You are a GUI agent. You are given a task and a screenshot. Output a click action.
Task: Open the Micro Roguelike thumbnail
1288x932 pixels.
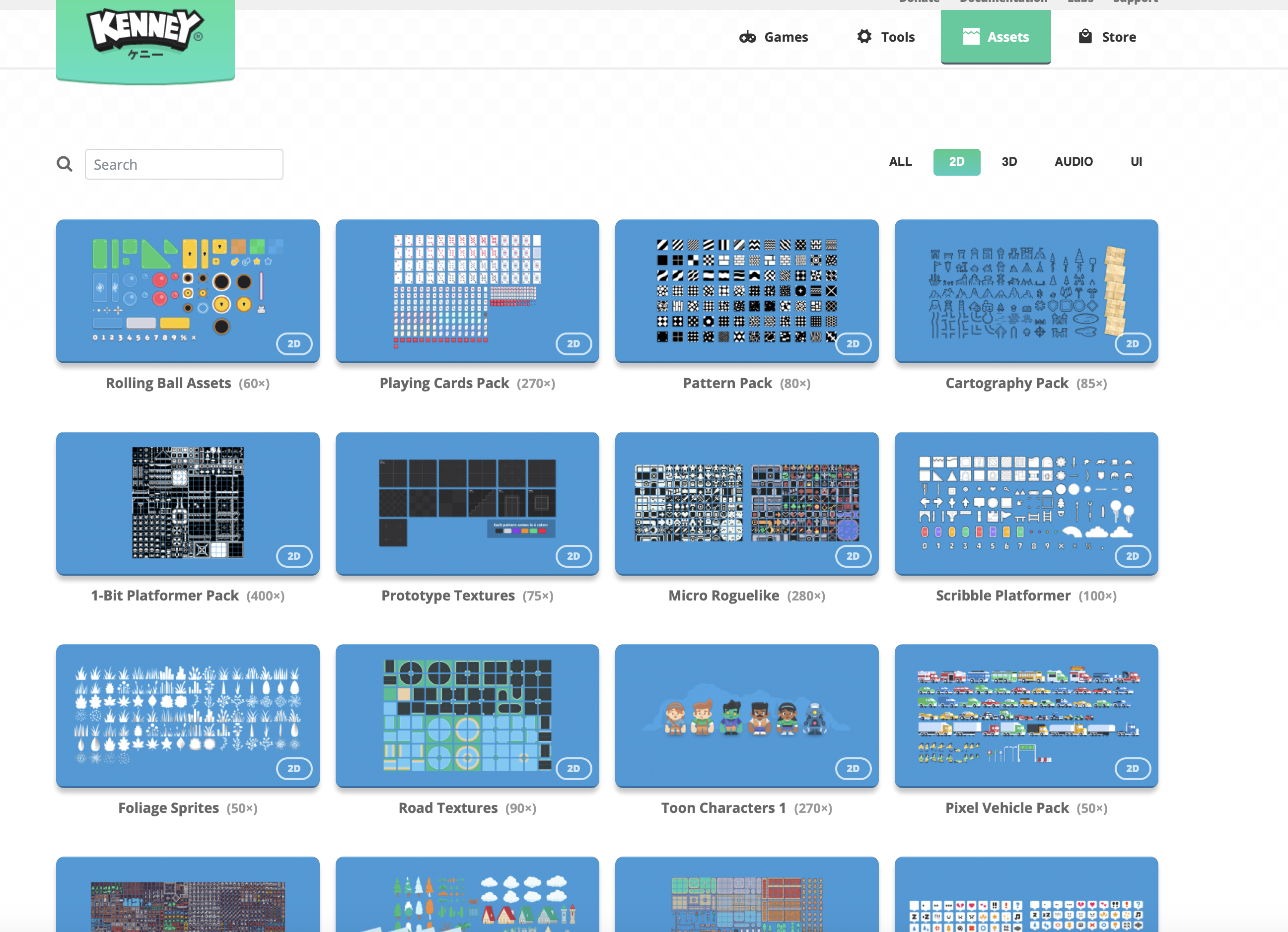pos(747,503)
